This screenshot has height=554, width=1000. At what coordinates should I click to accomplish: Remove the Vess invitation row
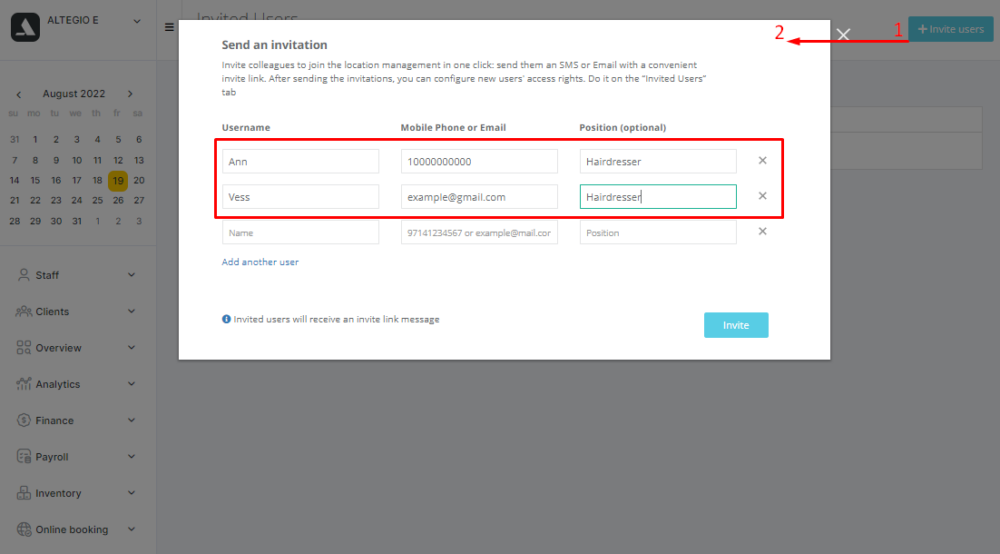762,196
